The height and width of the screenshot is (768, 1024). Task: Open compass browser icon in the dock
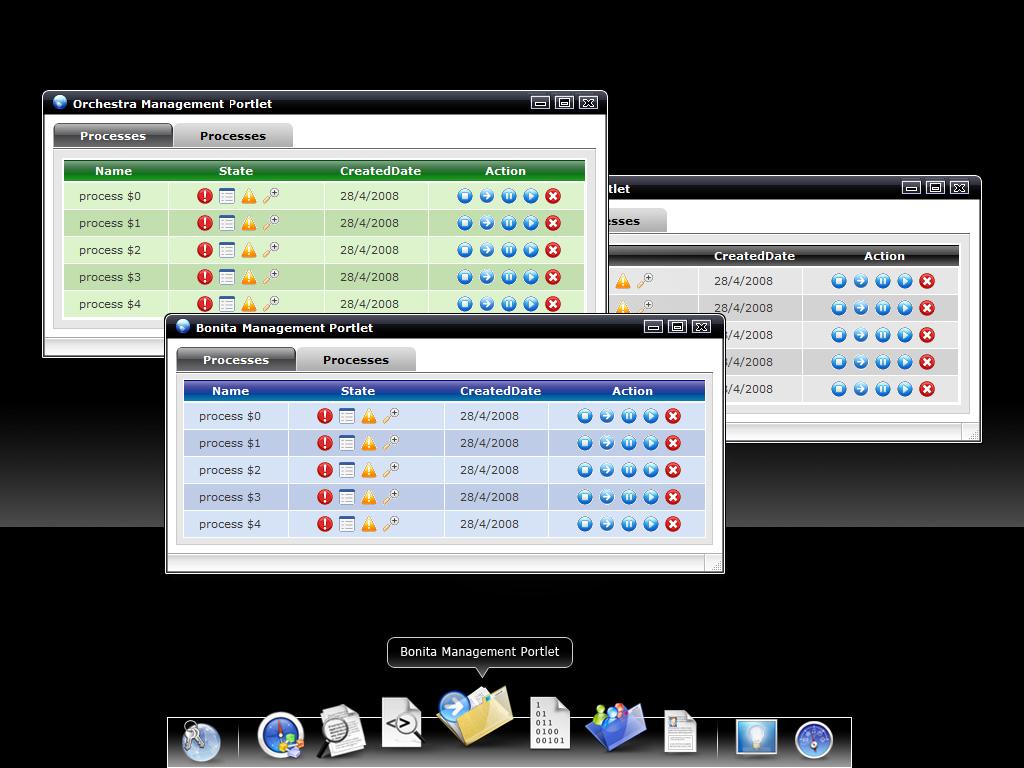281,735
